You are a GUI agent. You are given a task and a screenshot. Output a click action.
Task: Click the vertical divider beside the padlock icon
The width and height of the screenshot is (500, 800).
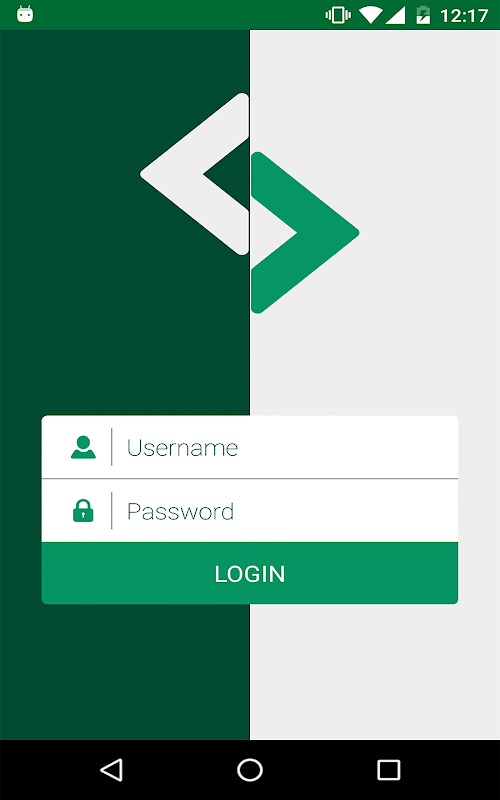click(x=112, y=511)
